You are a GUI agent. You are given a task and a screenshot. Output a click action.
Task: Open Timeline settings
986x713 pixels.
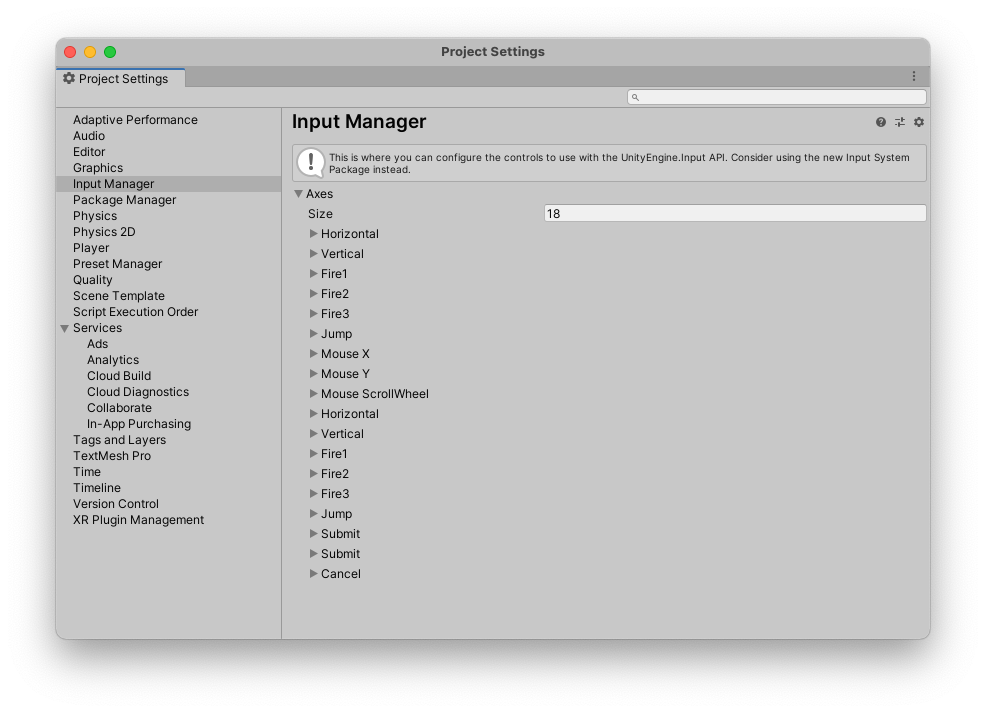(97, 488)
